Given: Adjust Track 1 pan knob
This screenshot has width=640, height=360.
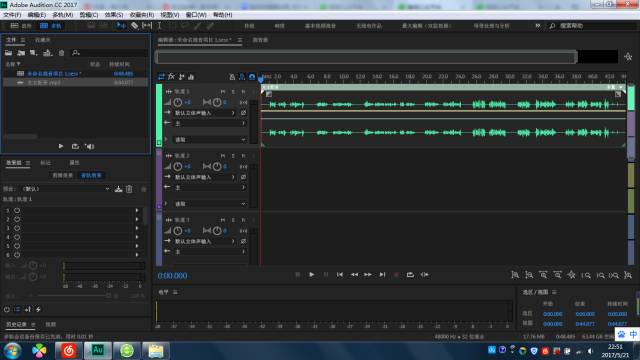Looking at the screenshot, I should (x=217, y=102).
